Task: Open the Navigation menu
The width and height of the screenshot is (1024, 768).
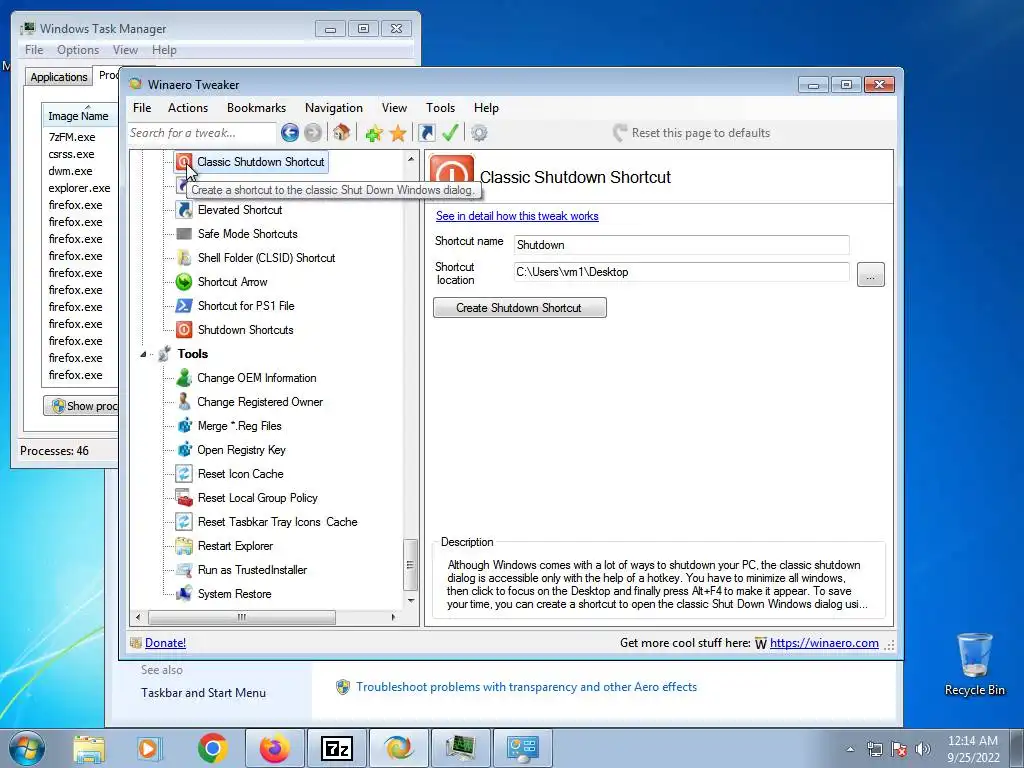Action: coord(334,108)
